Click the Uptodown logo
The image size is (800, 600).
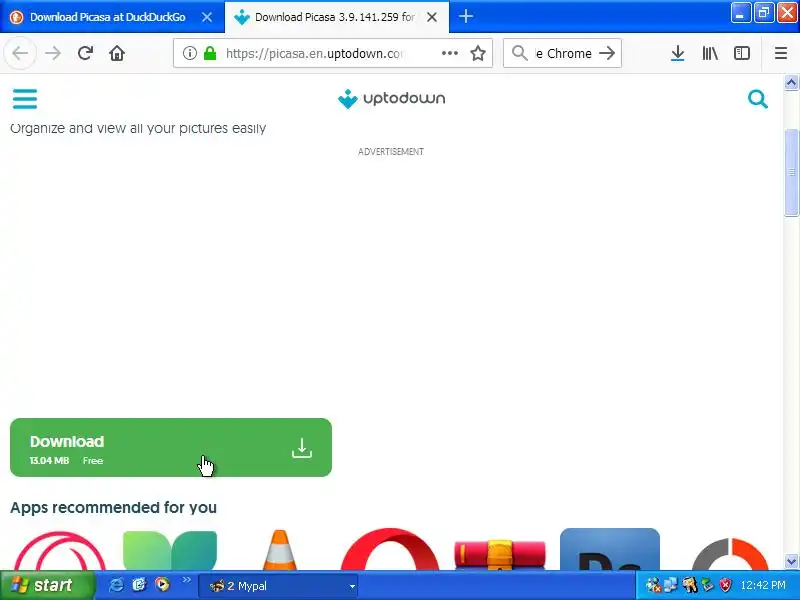pos(391,98)
